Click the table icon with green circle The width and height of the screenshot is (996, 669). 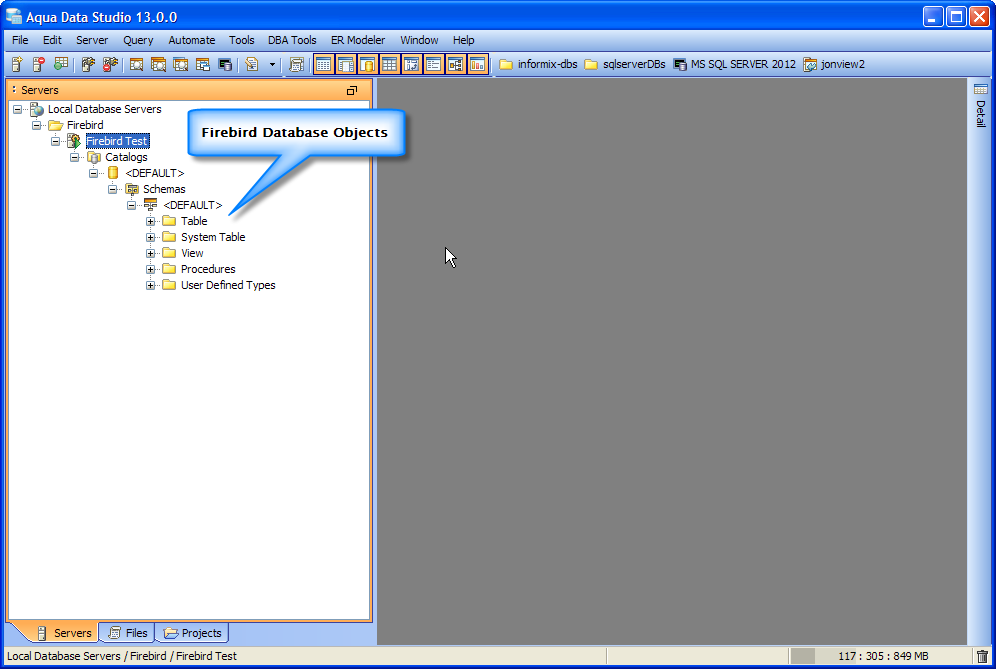click(x=61, y=64)
